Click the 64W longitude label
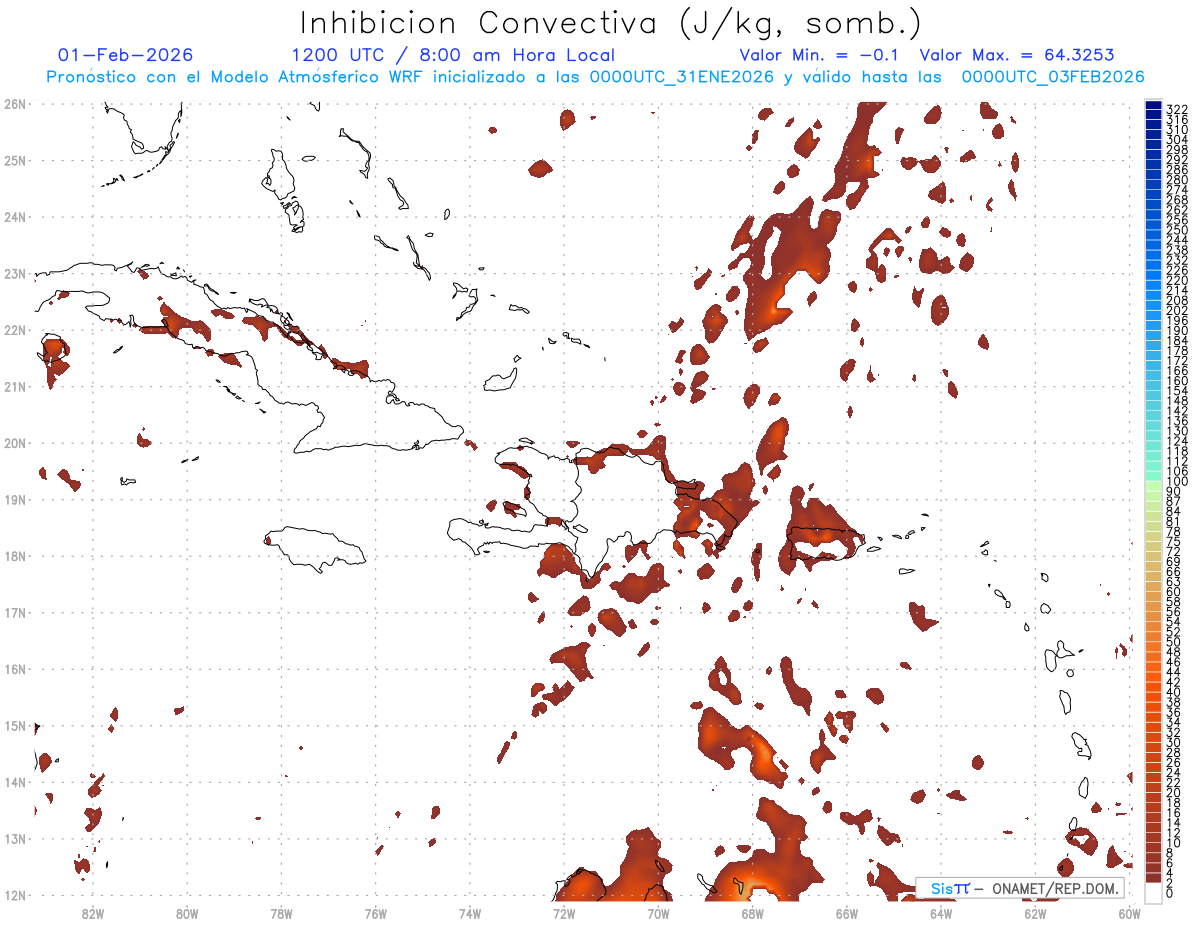The width and height of the screenshot is (1200, 927). tap(941, 913)
